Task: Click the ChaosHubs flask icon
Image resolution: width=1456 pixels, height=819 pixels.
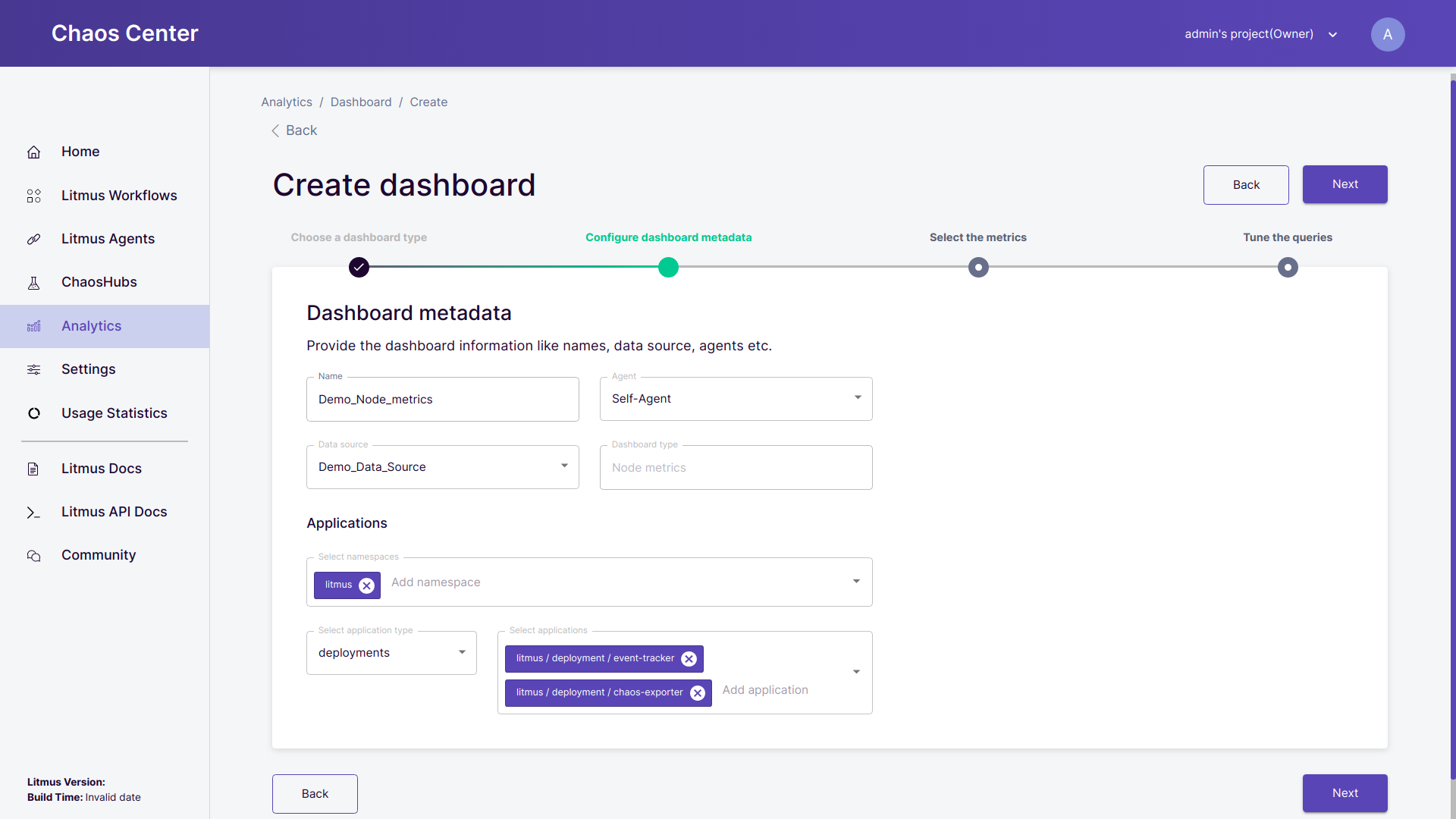Action: pyautogui.click(x=33, y=283)
